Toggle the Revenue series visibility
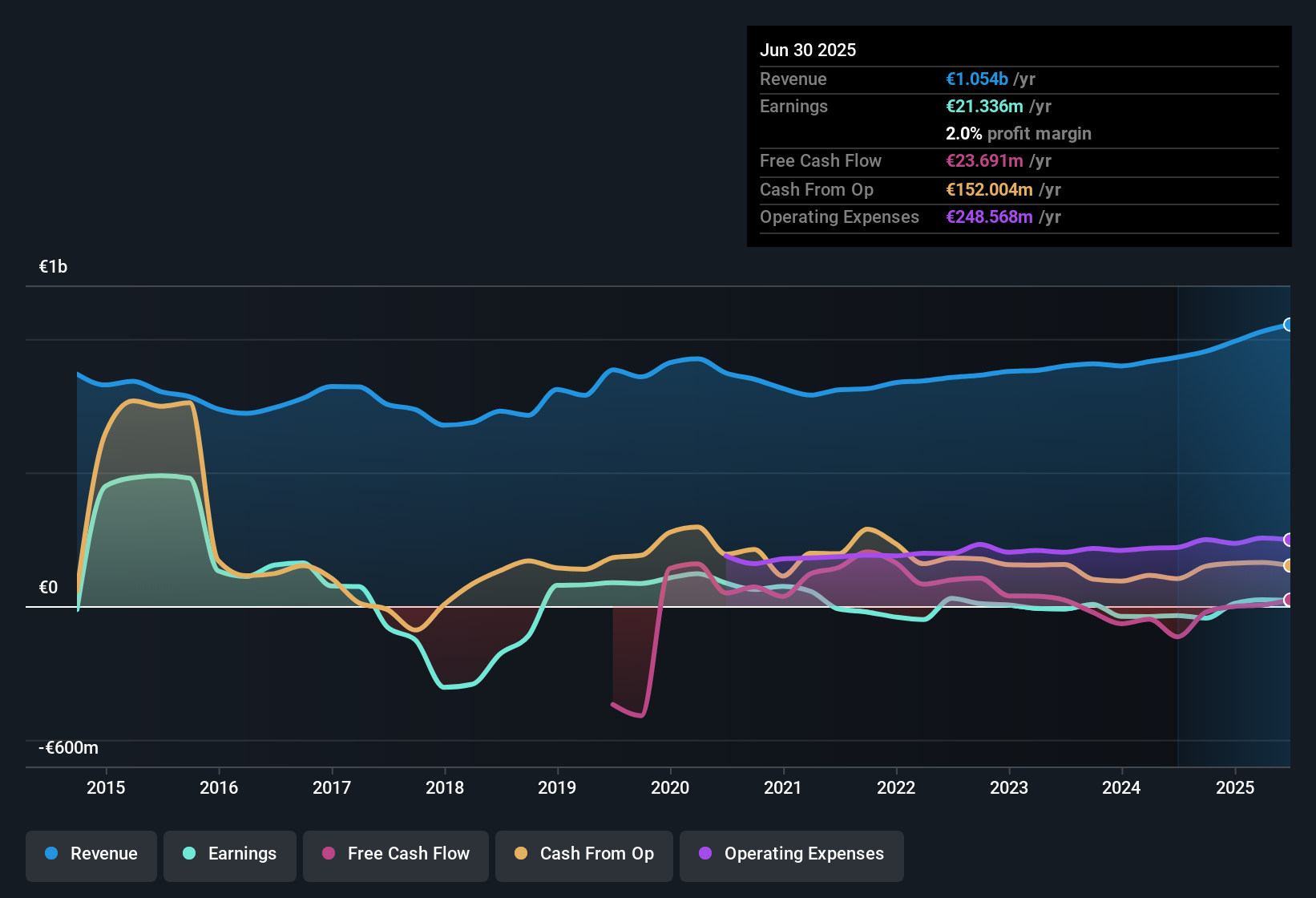 [91, 856]
